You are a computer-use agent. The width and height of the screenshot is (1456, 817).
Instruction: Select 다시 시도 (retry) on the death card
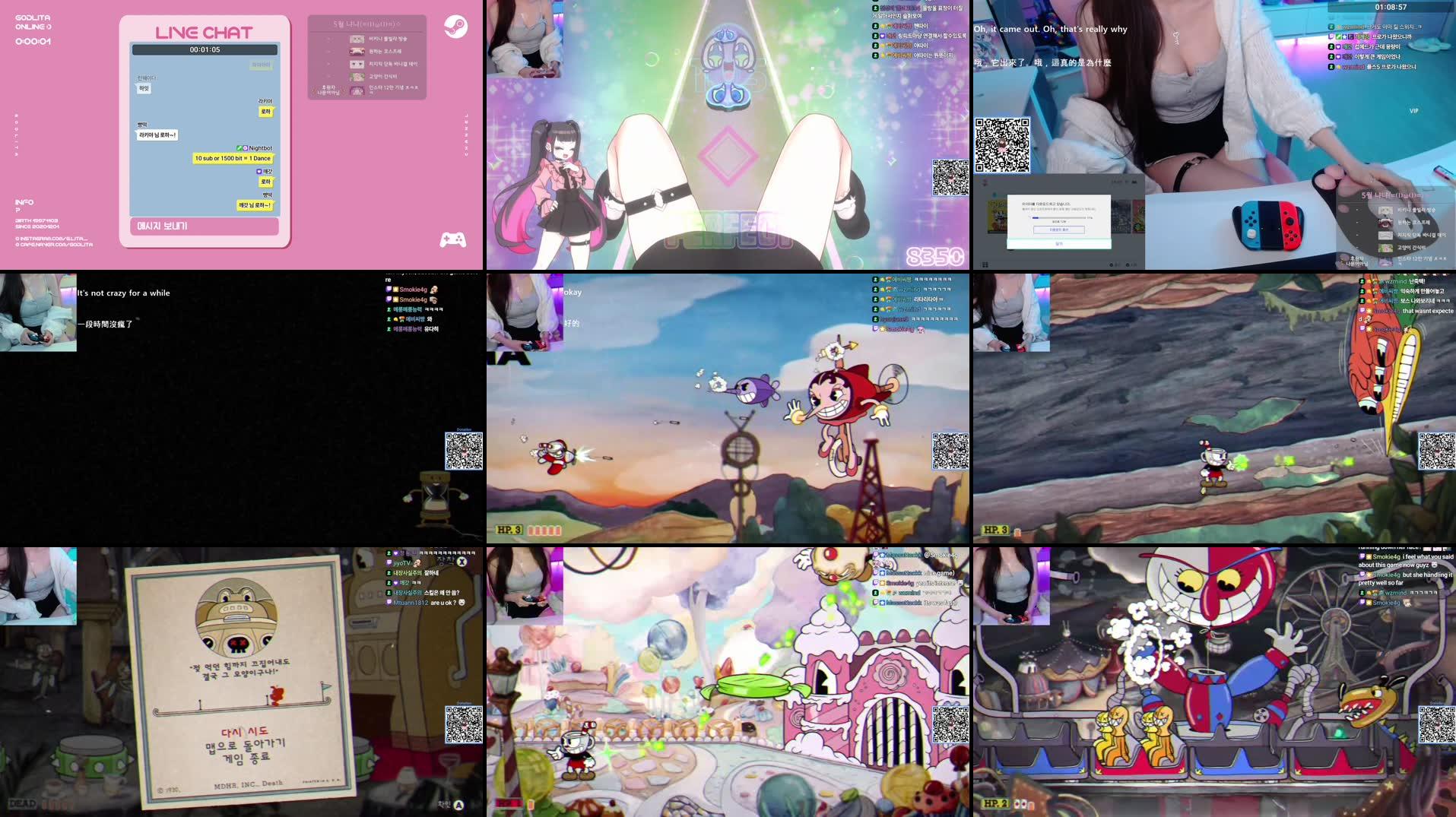coord(244,732)
